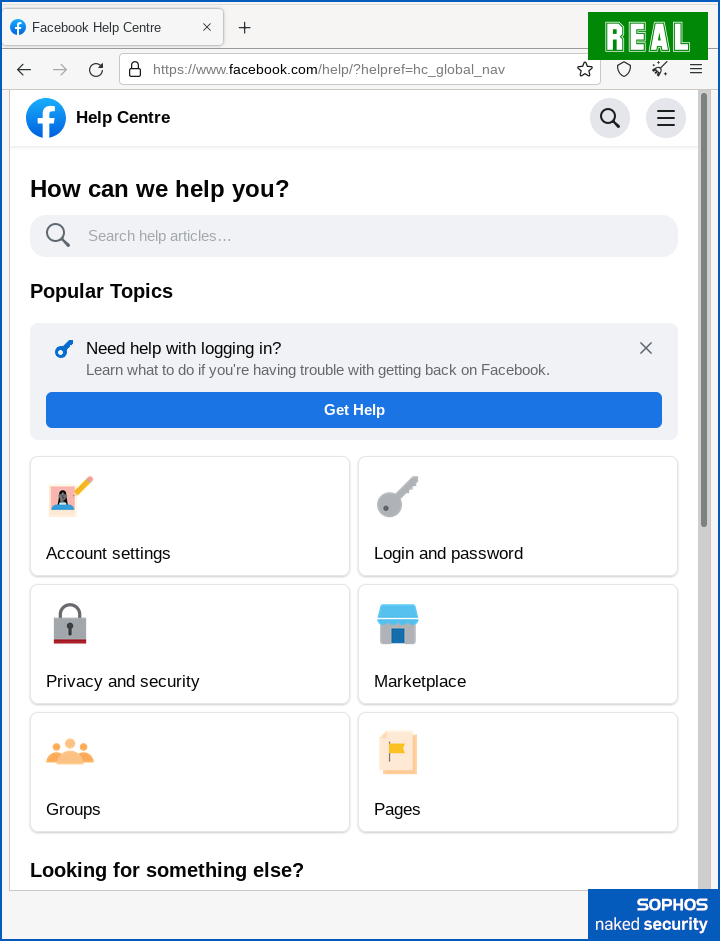The width and height of the screenshot is (720, 941).
Task: Open the Account settings topic card
Action: pos(190,516)
